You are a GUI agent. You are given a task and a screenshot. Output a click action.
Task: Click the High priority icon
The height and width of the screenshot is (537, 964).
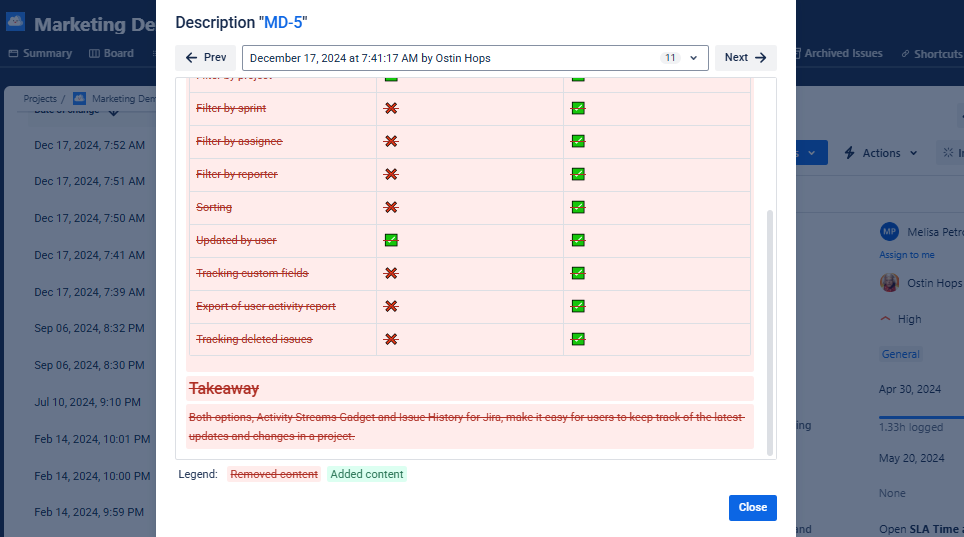coord(885,319)
